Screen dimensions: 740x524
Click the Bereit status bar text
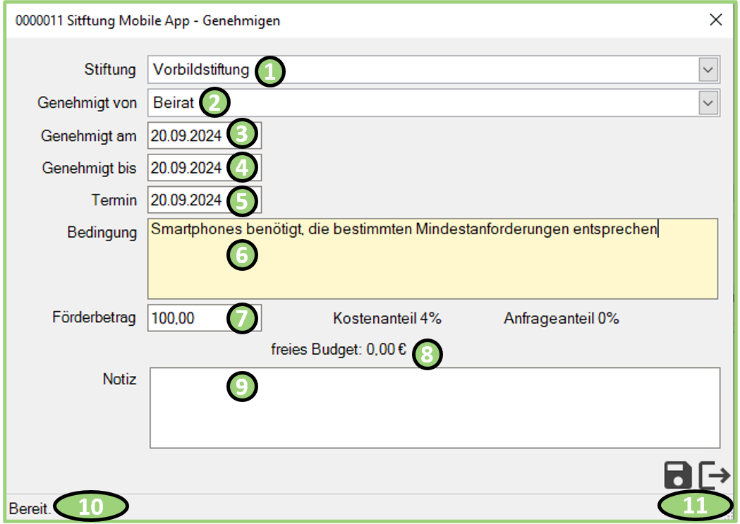click(x=29, y=508)
